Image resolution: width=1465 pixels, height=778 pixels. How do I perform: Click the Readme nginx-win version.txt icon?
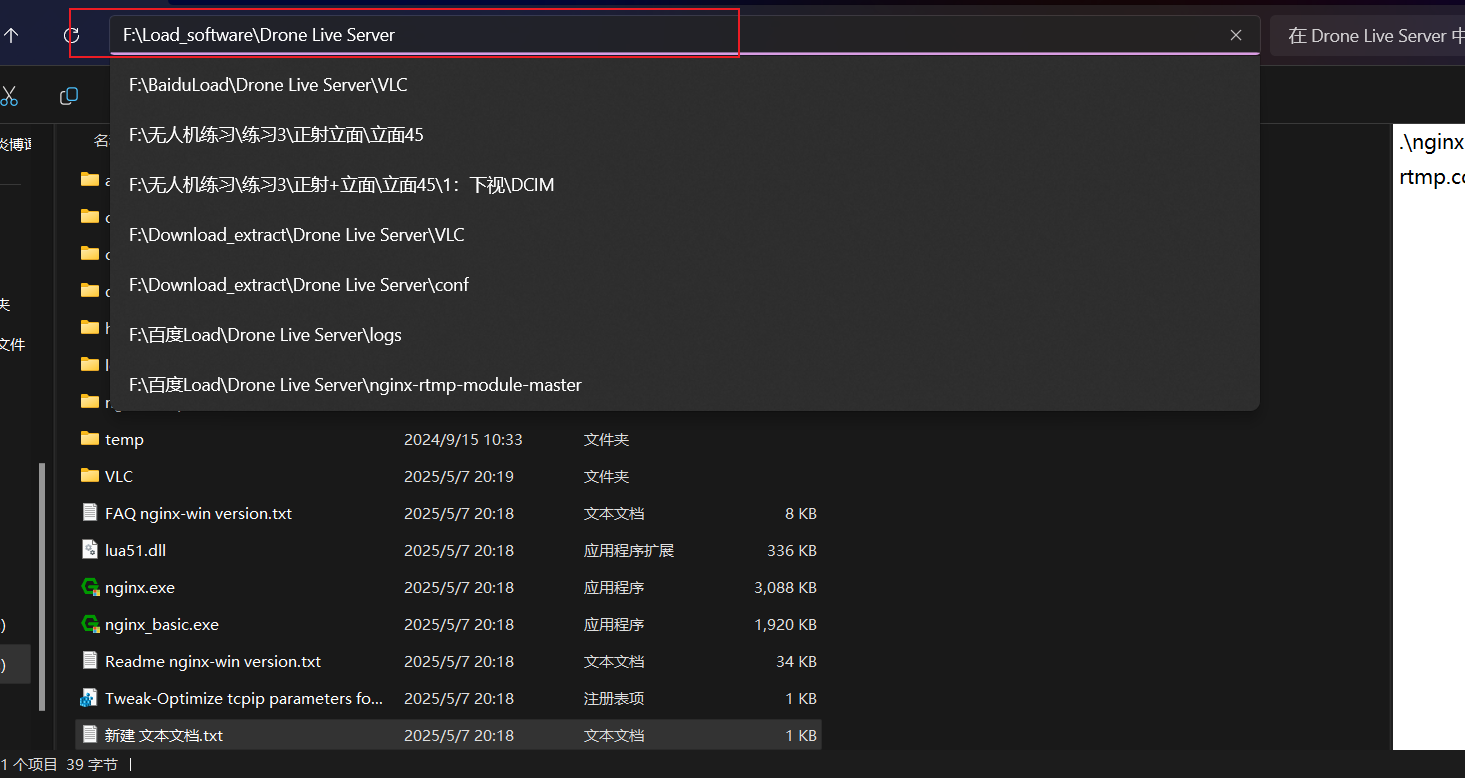pyautogui.click(x=90, y=661)
